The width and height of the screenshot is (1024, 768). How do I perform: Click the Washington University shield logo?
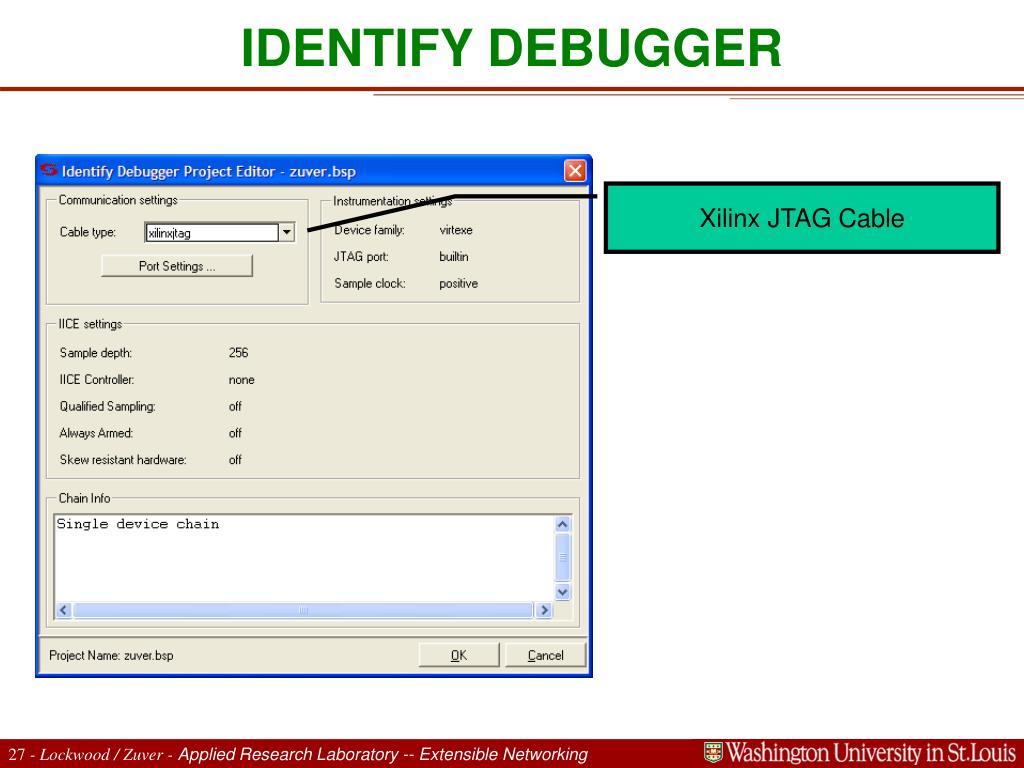[713, 752]
